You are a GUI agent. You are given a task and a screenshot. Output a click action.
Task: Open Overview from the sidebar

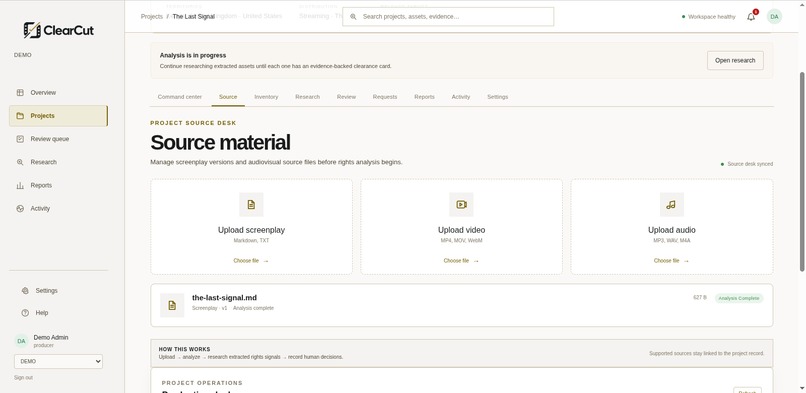point(43,92)
